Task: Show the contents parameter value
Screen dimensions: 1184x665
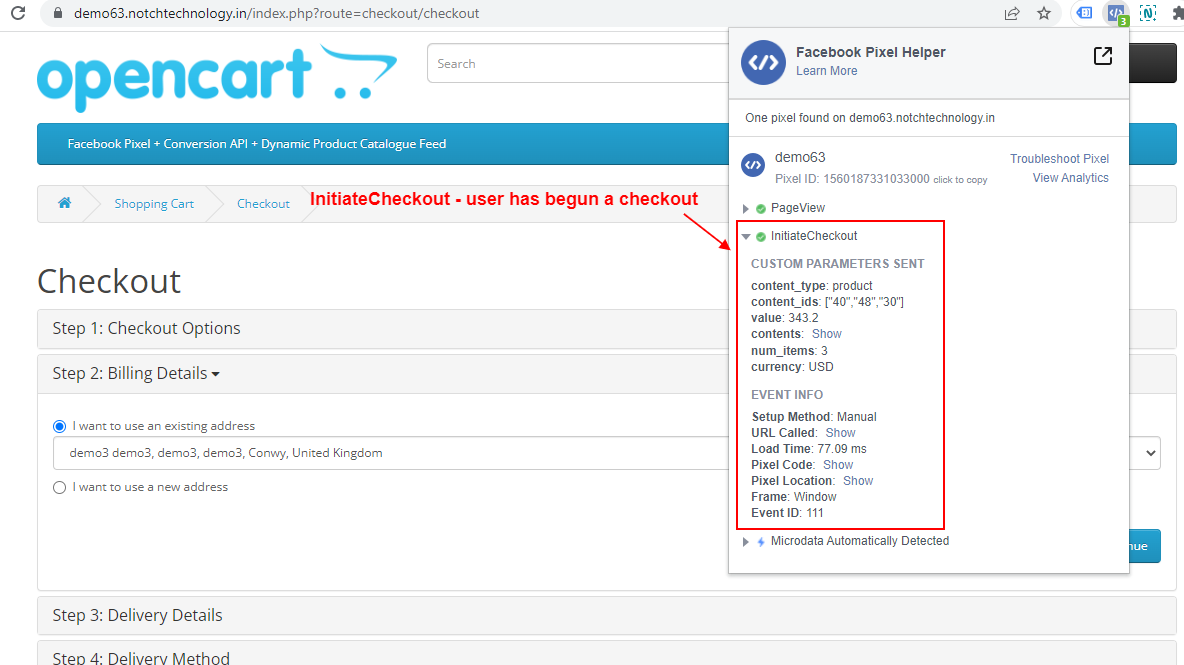Action: (x=827, y=333)
